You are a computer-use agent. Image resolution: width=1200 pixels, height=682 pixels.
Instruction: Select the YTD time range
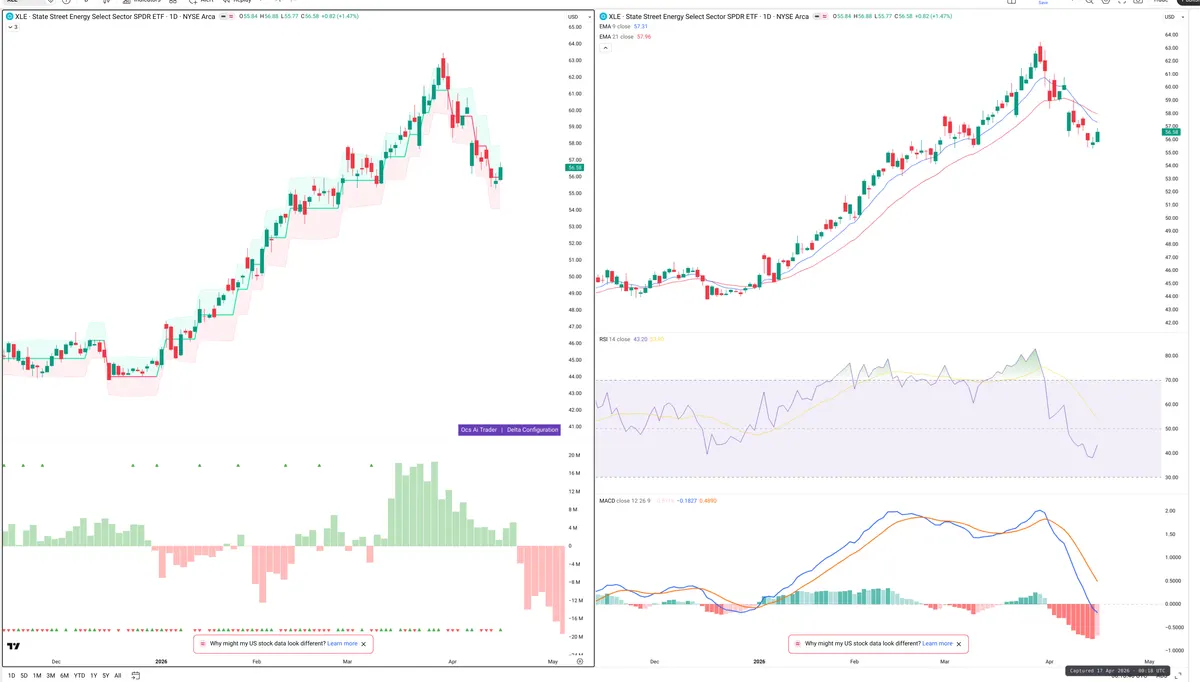click(79, 676)
